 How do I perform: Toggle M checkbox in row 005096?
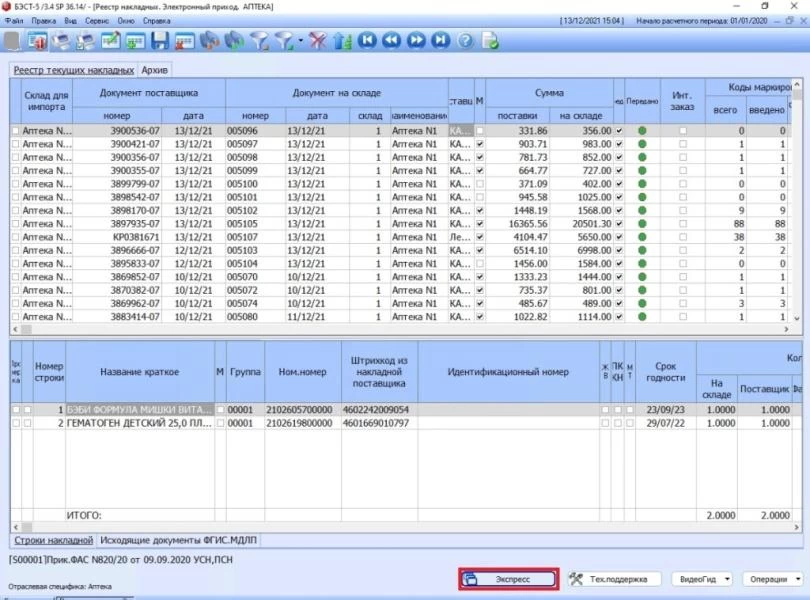pos(480,131)
